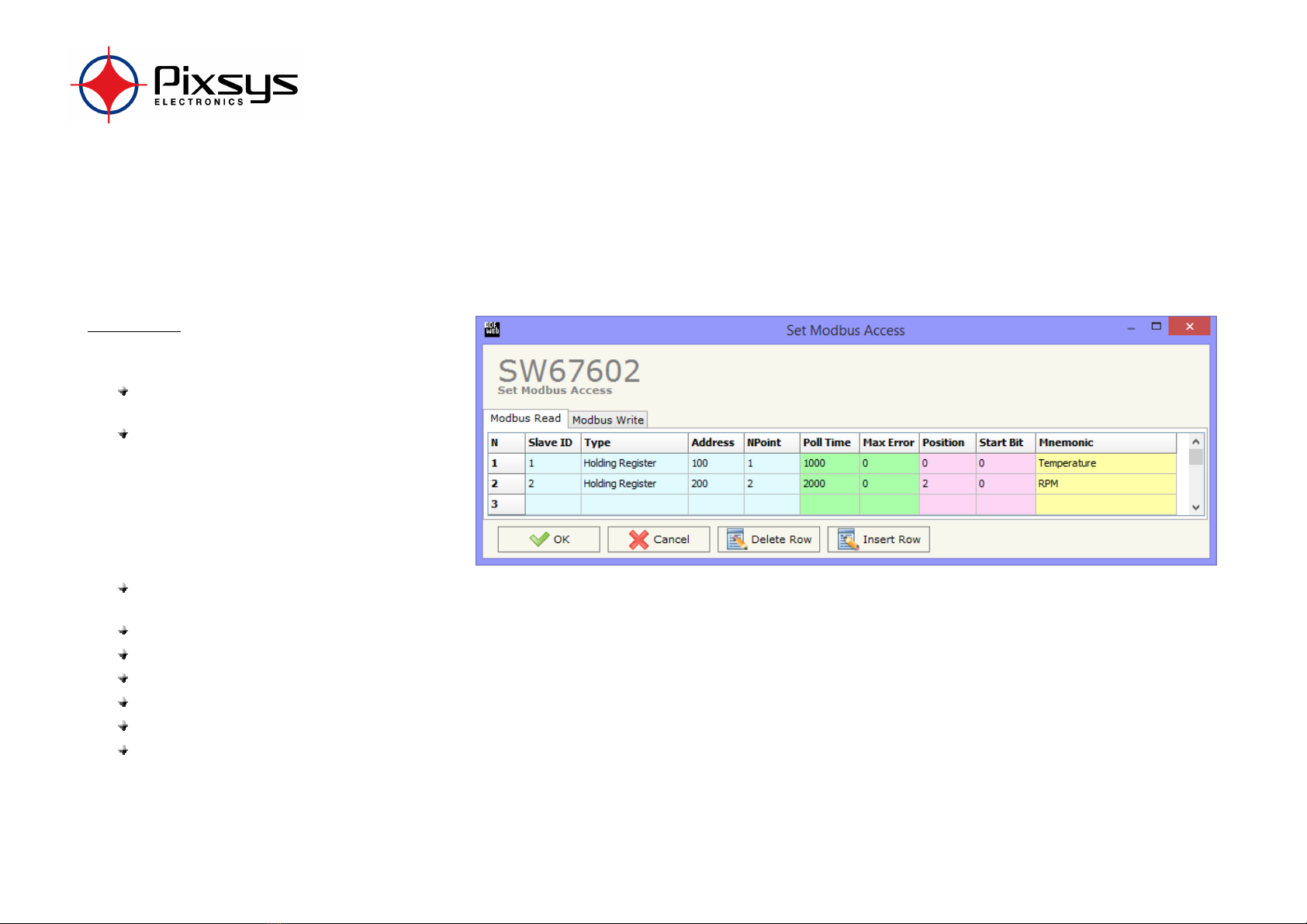1307x924 pixels.
Task: Switch to the Modbus Write tab
Action: (608, 420)
